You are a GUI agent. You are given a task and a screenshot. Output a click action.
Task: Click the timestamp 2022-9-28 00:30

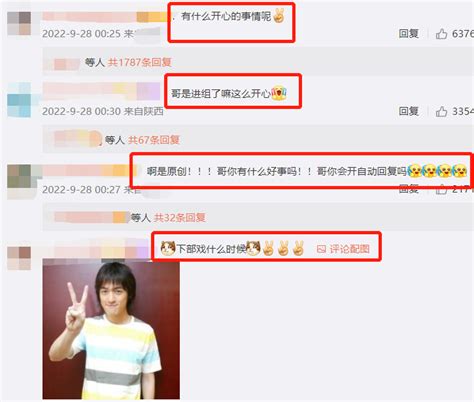(x=81, y=111)
